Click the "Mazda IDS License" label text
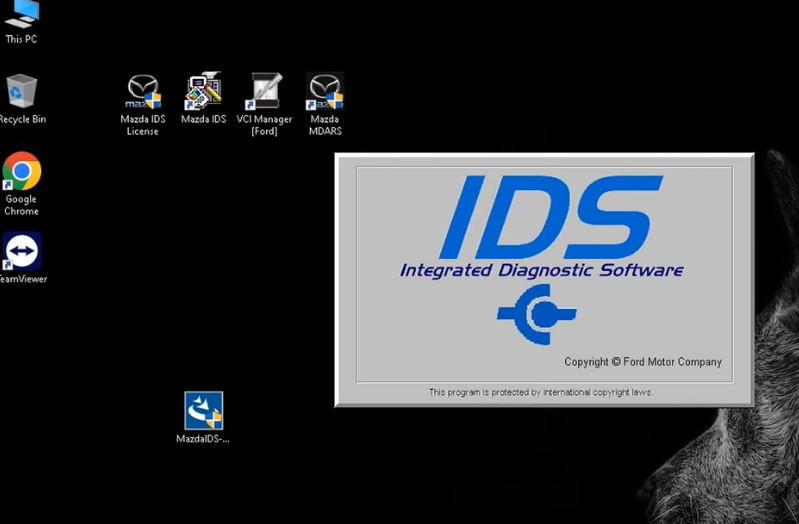 click(x=143, y=125)
